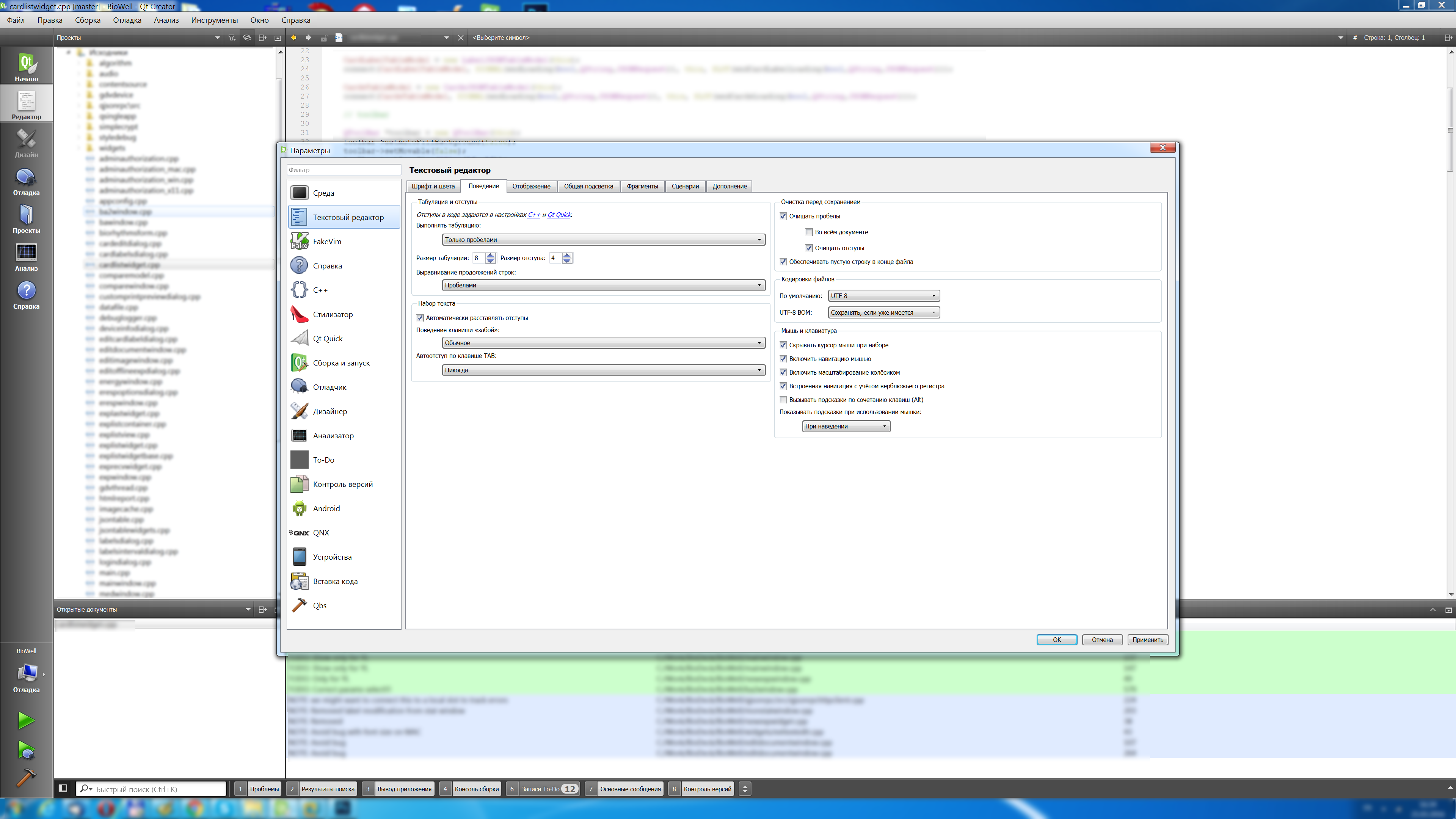Click the green Run button
Image resolution: width=1456 pixels, height=819 pixels.
point(26,720)
